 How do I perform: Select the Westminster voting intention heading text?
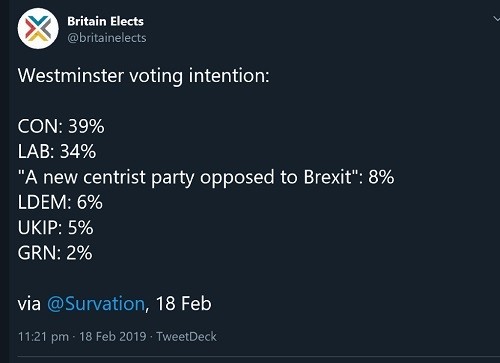pos(143,76)
